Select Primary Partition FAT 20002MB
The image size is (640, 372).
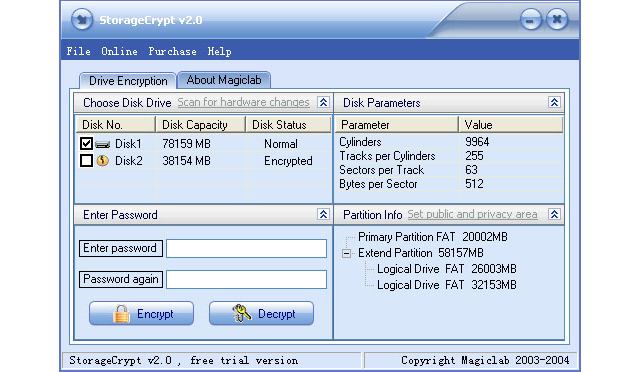(x=433, y=237)
